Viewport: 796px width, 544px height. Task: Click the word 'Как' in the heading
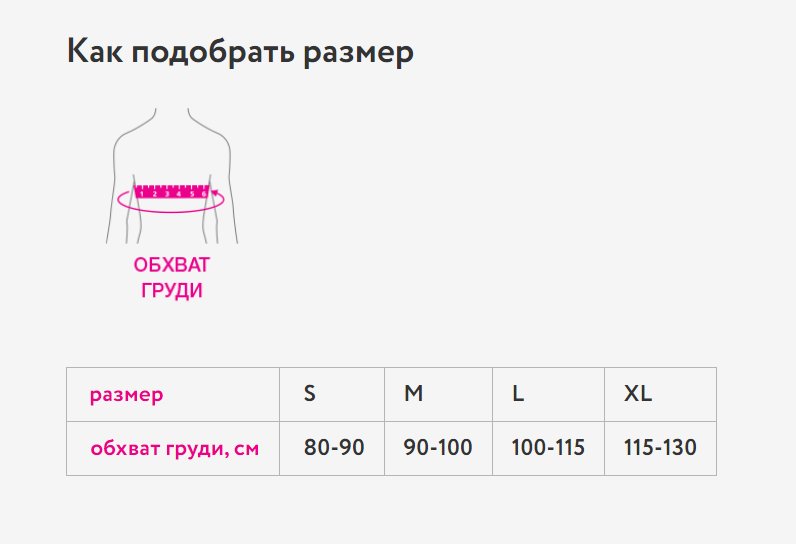pos(94,52)
